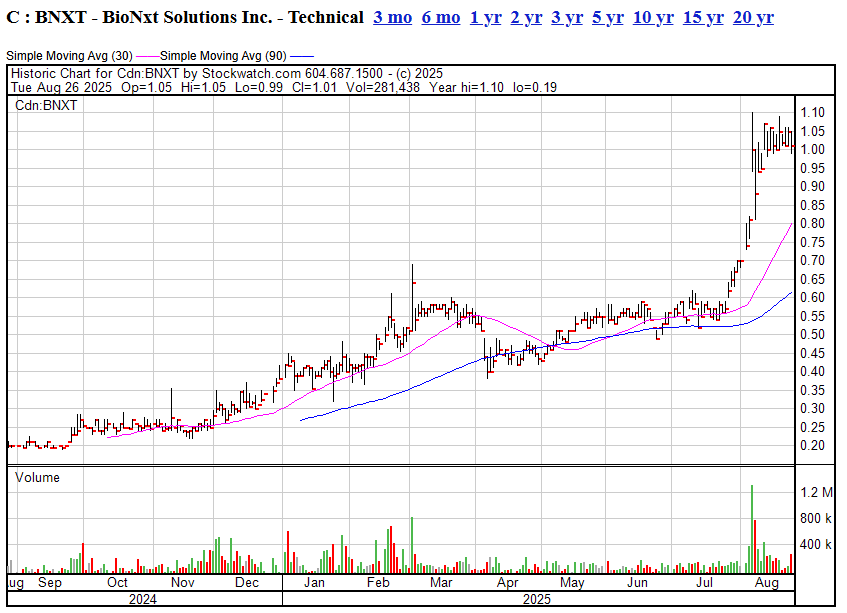Viewport: 847px width, 613px height.
Task: Show the 2 yr chart
Action: pyautogui.click(x=526, y=17)
